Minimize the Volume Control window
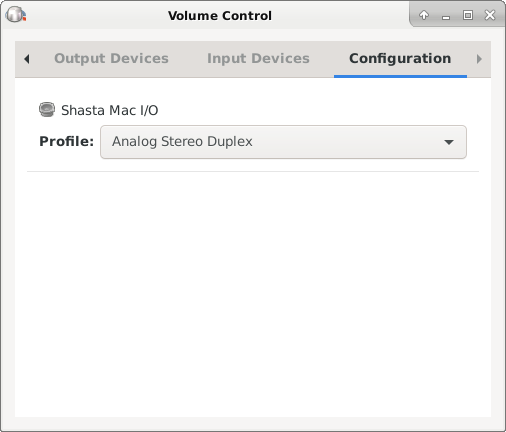Image resolution: width=506 pixels, height=432 pixels. pyautogui.click(x=446, y=16)
